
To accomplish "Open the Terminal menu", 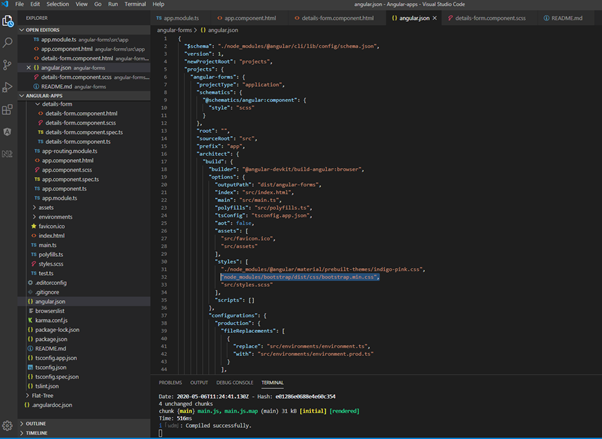I will coord(135,4).
